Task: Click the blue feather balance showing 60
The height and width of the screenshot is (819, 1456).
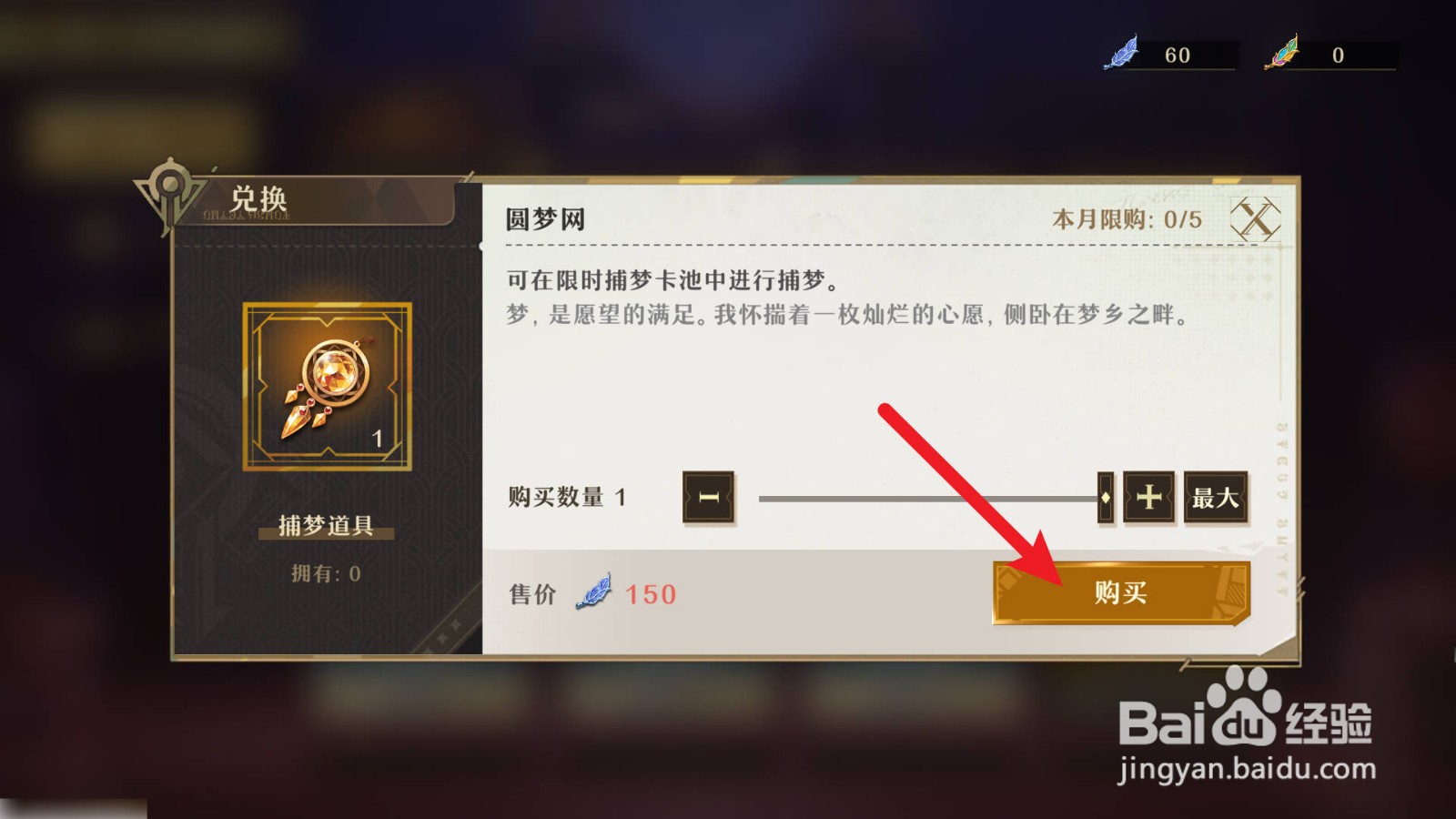Action: click(x=1178, y=55)
